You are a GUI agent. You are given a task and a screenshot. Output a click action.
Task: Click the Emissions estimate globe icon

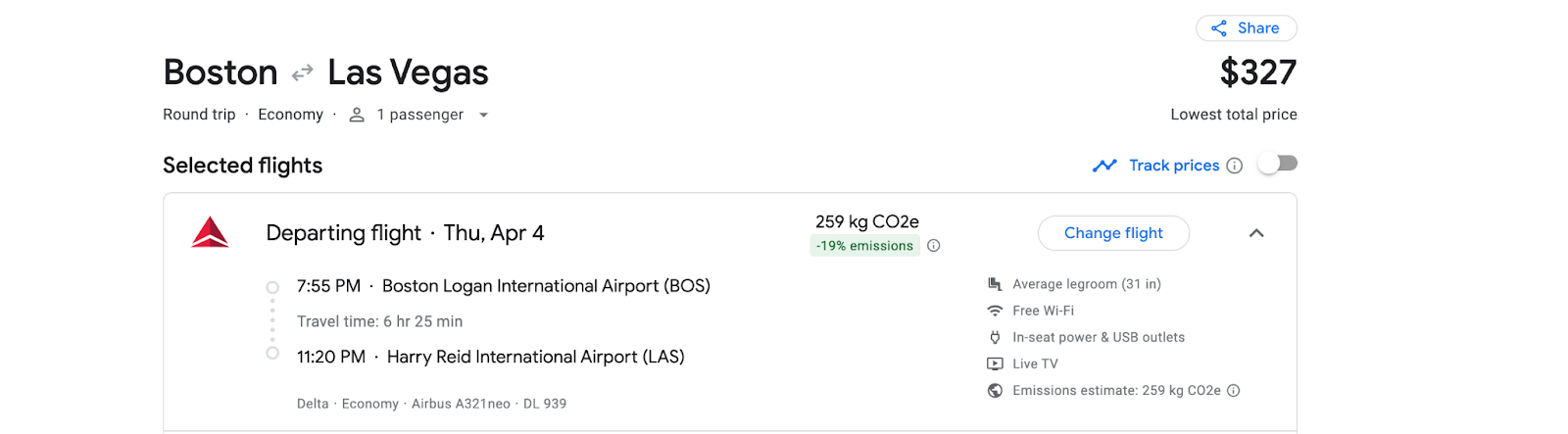coord(995,390)
